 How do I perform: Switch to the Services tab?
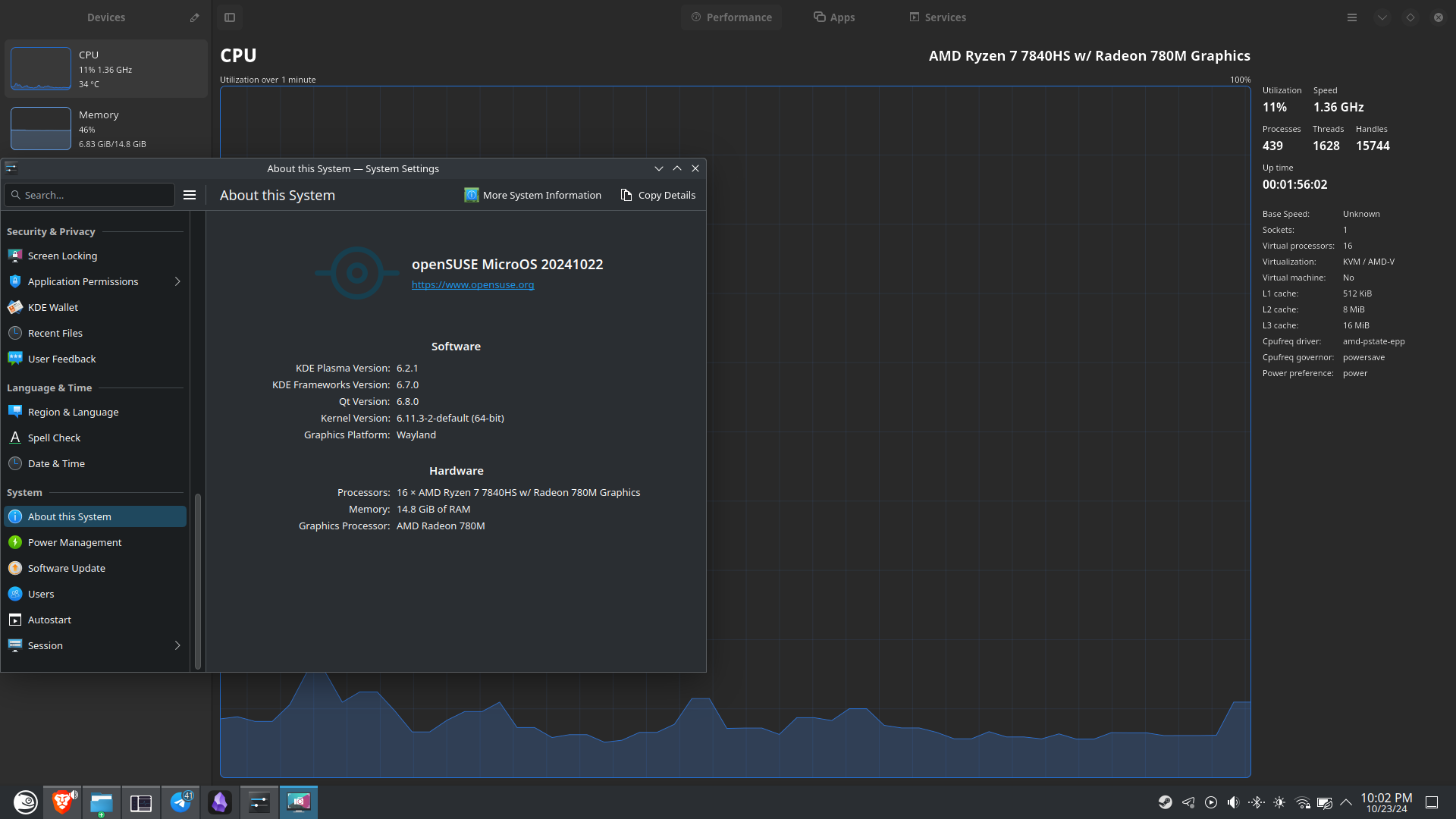pyautogui.click(x=937, y=17)
